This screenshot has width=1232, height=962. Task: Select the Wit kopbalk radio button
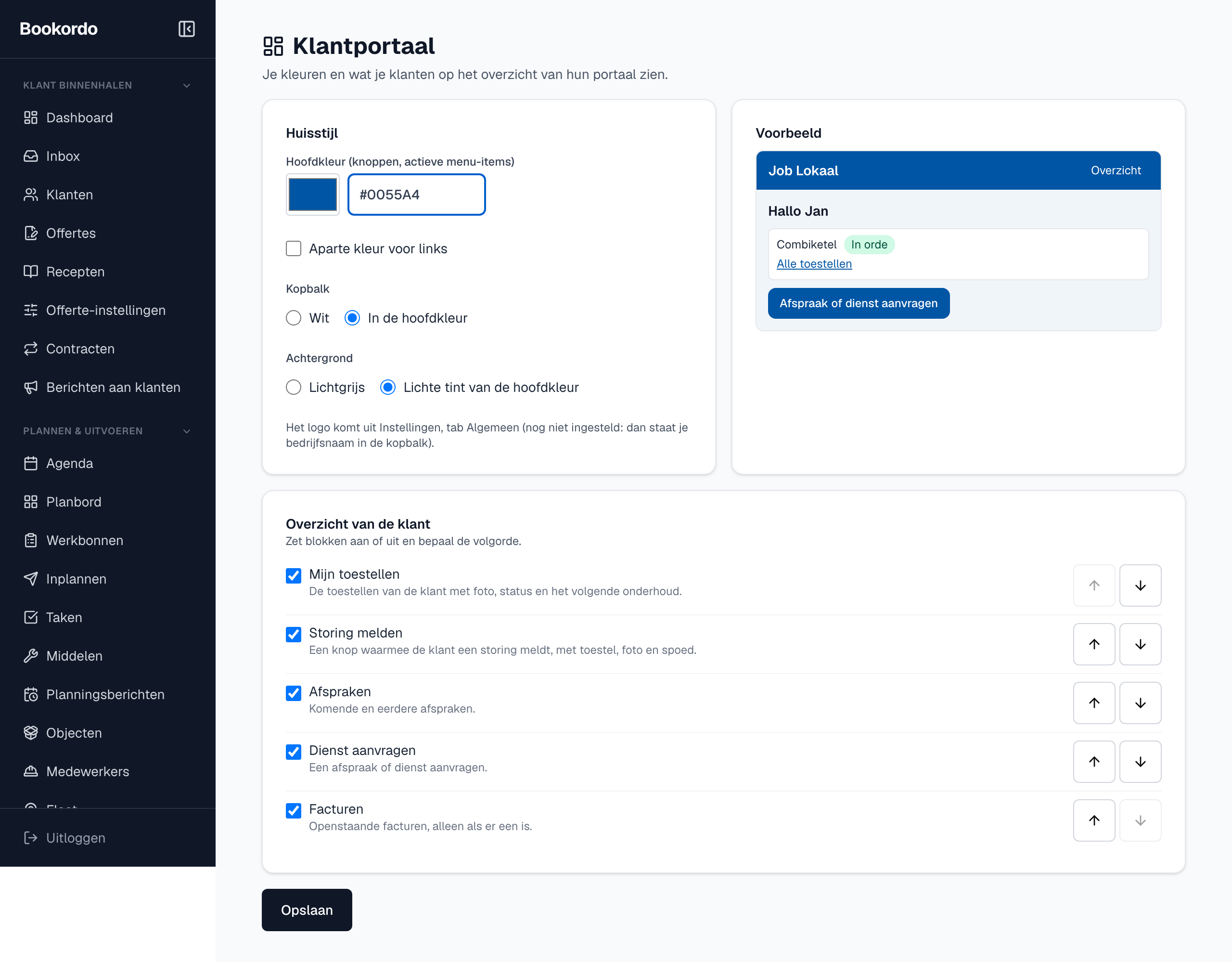[x=294, y=318]
